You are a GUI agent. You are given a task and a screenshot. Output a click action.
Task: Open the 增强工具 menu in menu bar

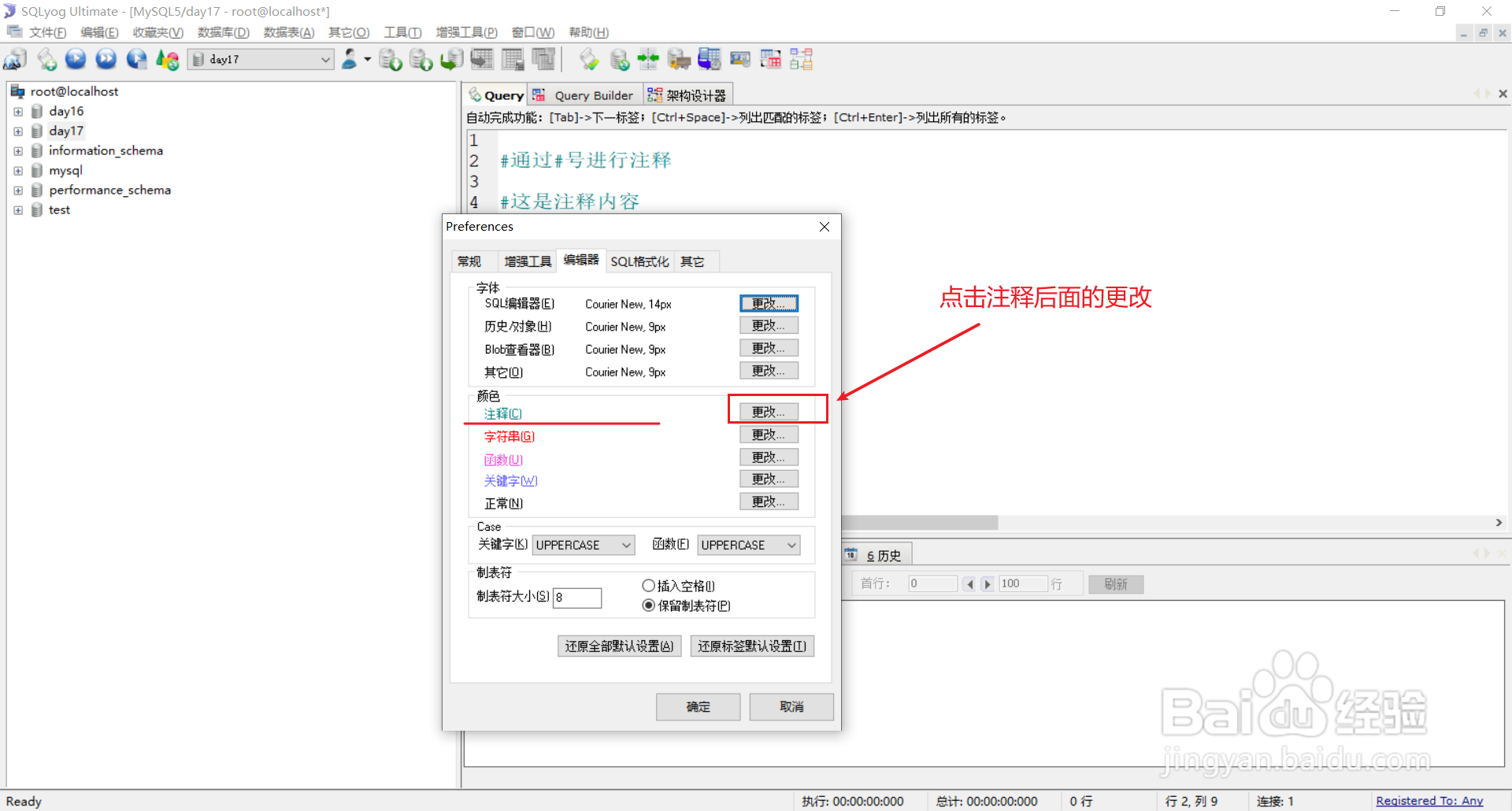click(466, 32)
